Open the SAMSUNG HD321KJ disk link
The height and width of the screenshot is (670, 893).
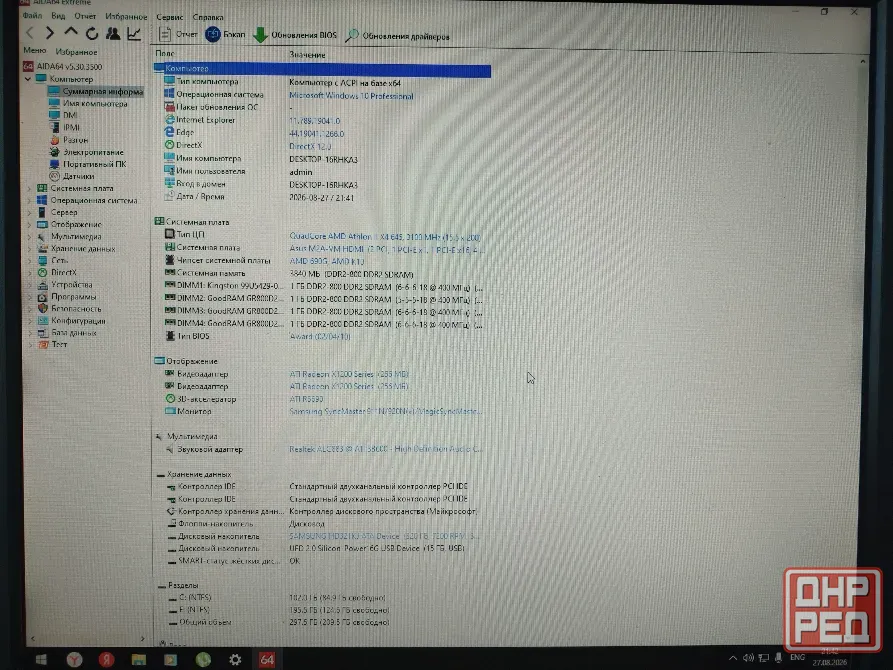[x=384, y=536]
